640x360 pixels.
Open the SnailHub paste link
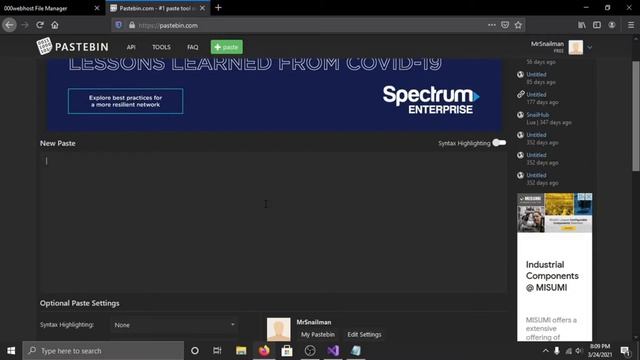pyautogui.click(x=538, y=115)
